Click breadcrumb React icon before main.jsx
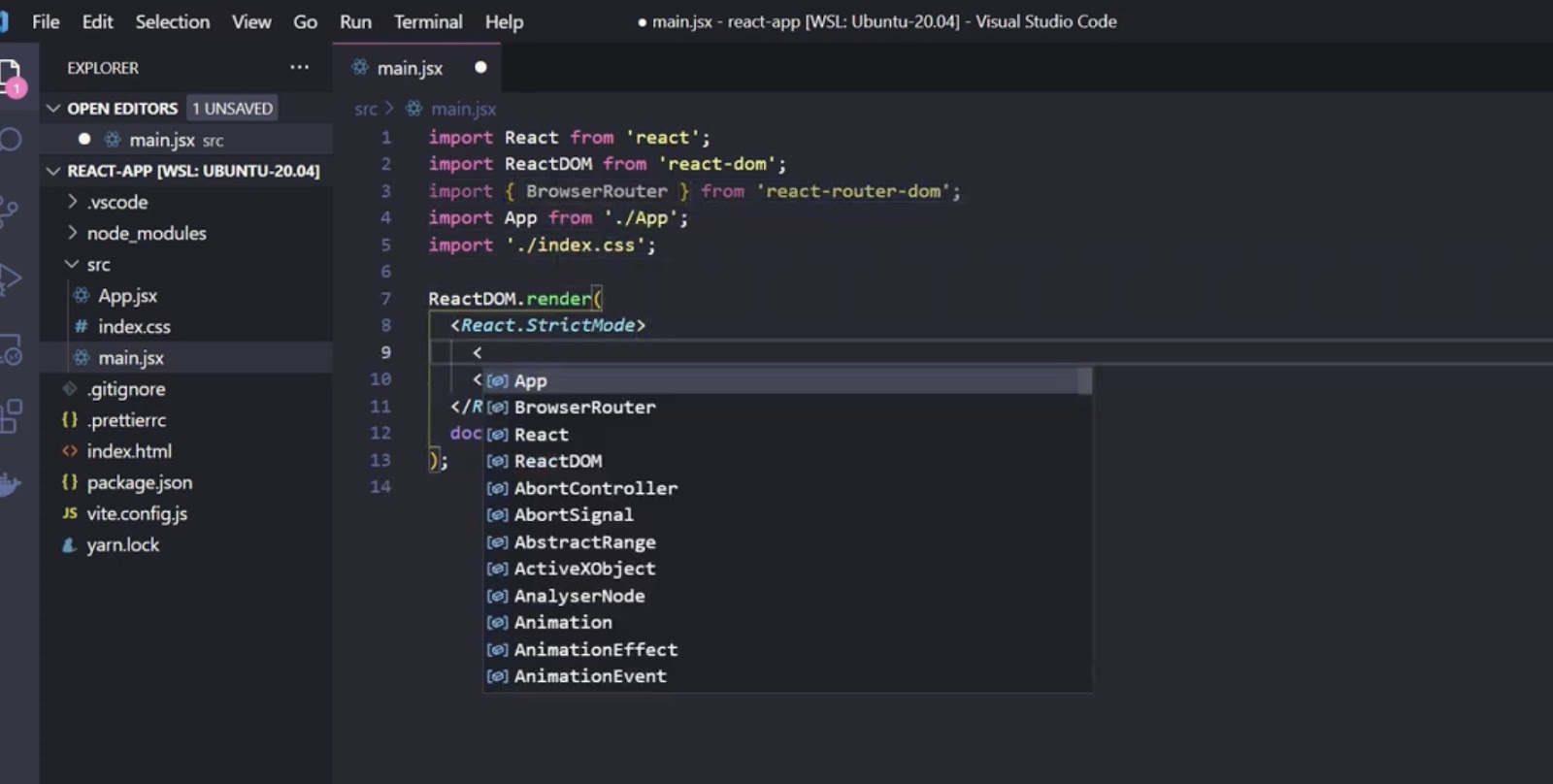The image size is (1553, 784). click(x=413, y=109)
